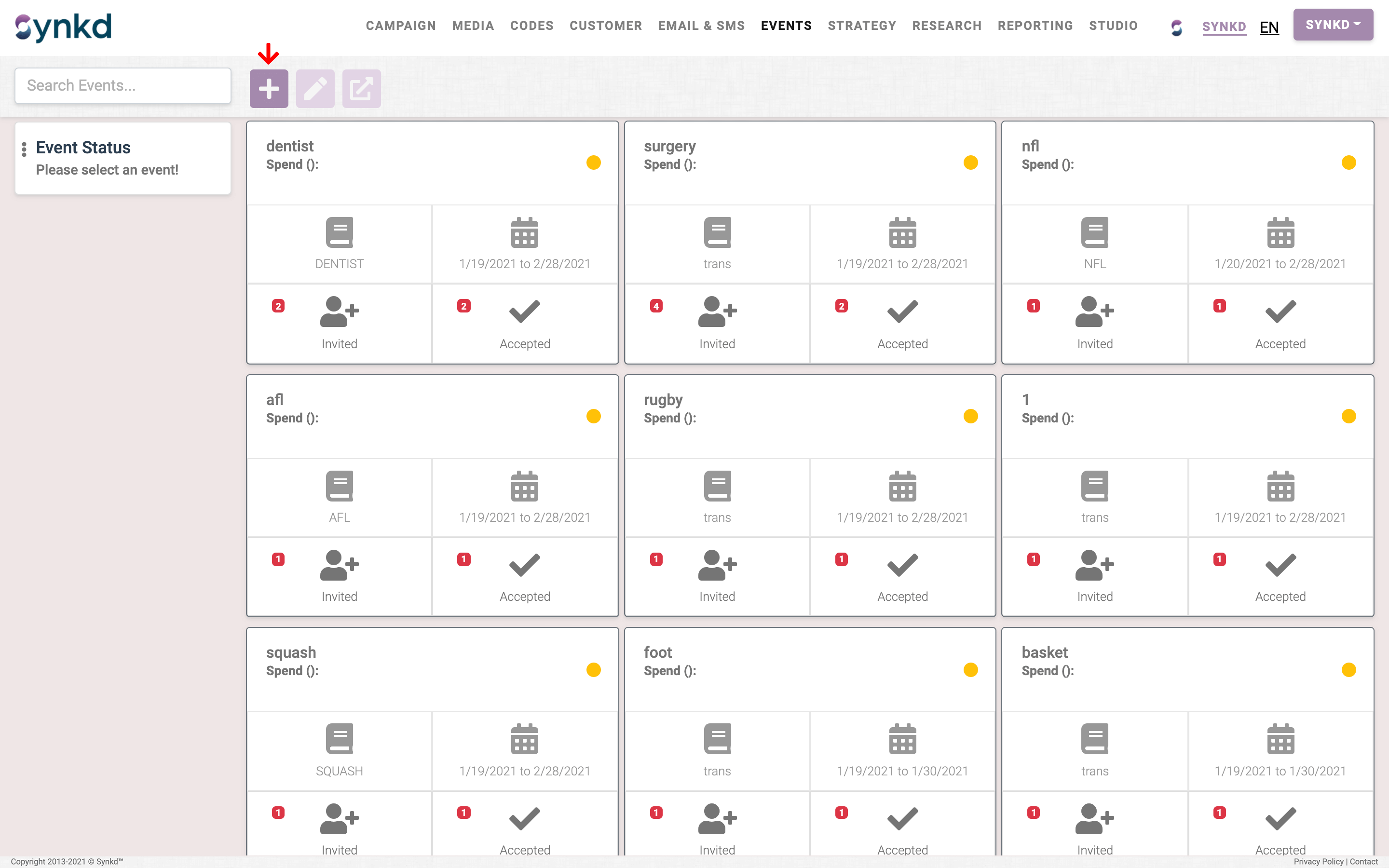The width and height of the screenshot is (1389, 868).
Task: Toggle the yellow status indicator on afl event
Action: point(594,416)
